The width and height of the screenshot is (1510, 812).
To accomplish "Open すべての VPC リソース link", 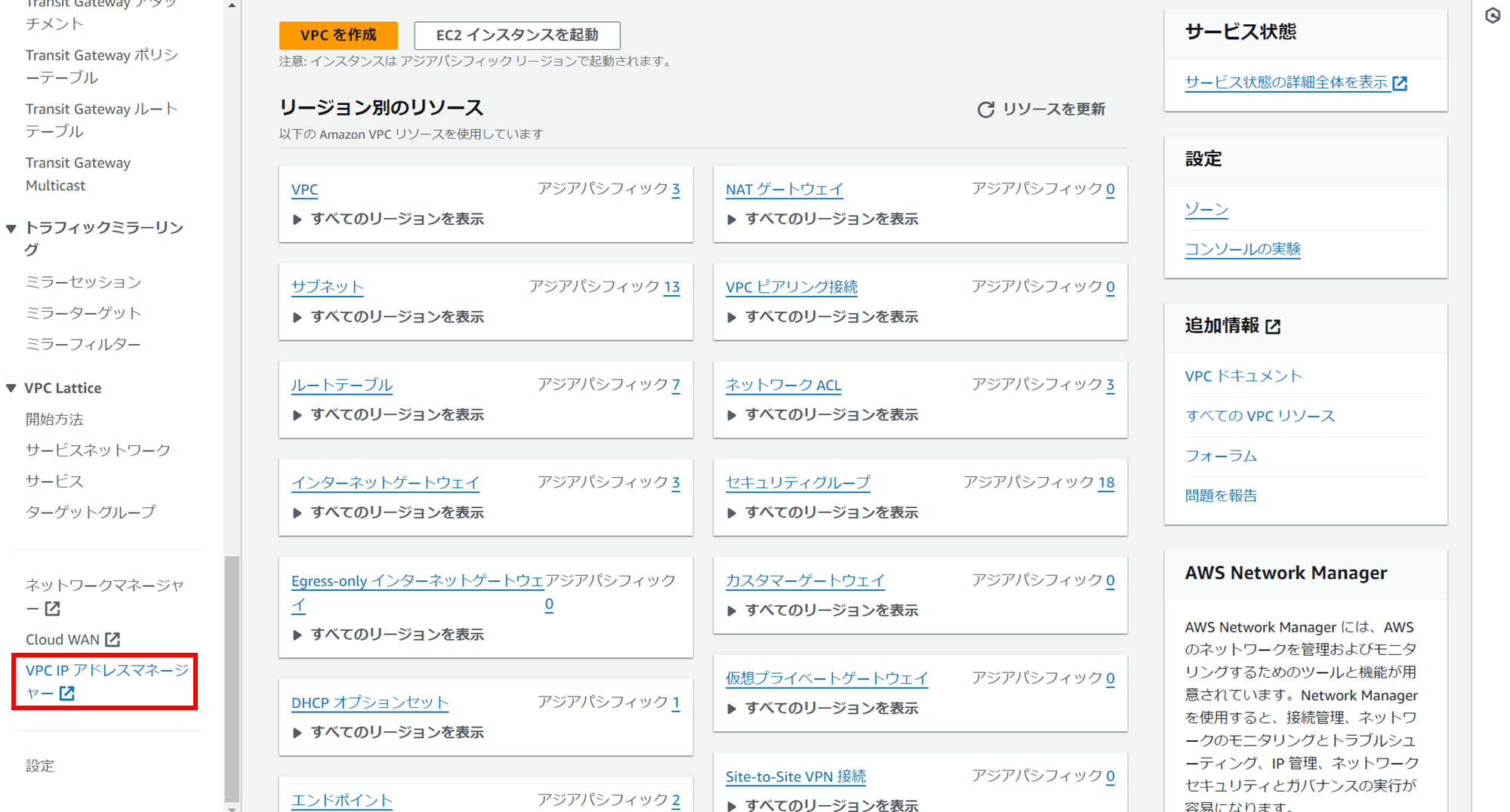I will point(1260,416).
